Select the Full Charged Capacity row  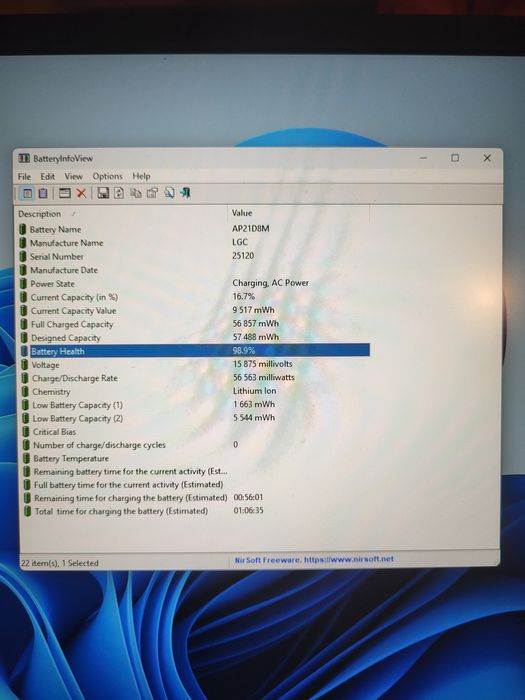coord(195,324)
